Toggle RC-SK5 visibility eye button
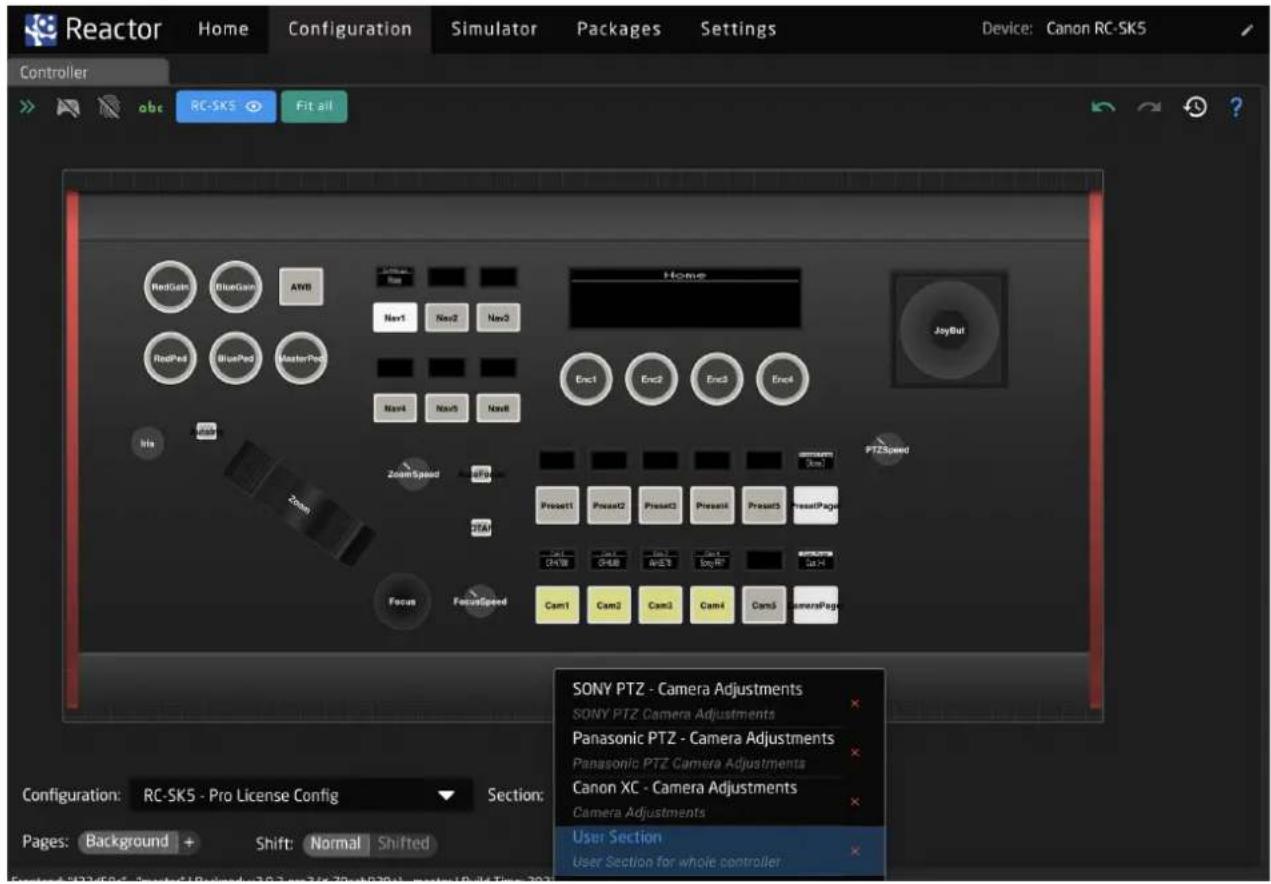1271x884 pixels. point(225,108)
